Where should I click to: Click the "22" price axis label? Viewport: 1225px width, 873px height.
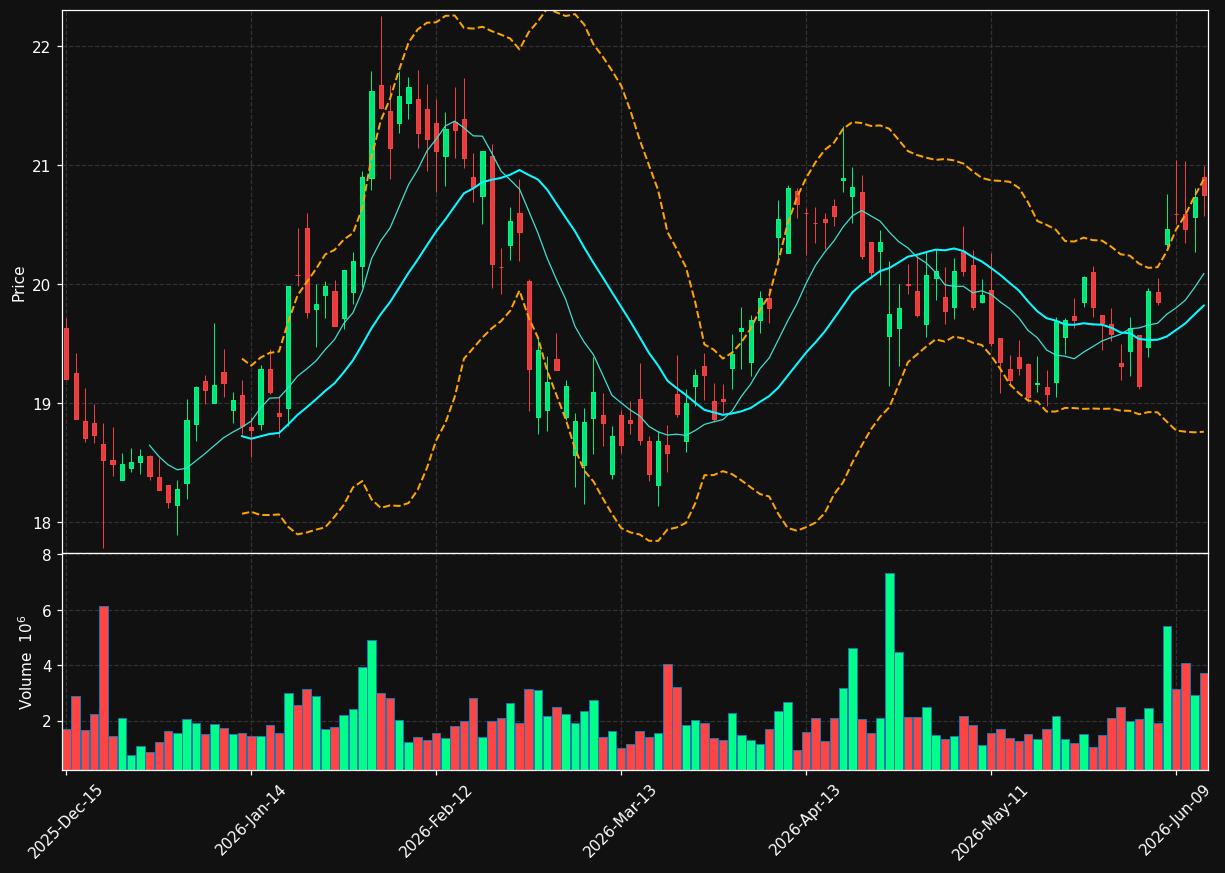(43, 47)
